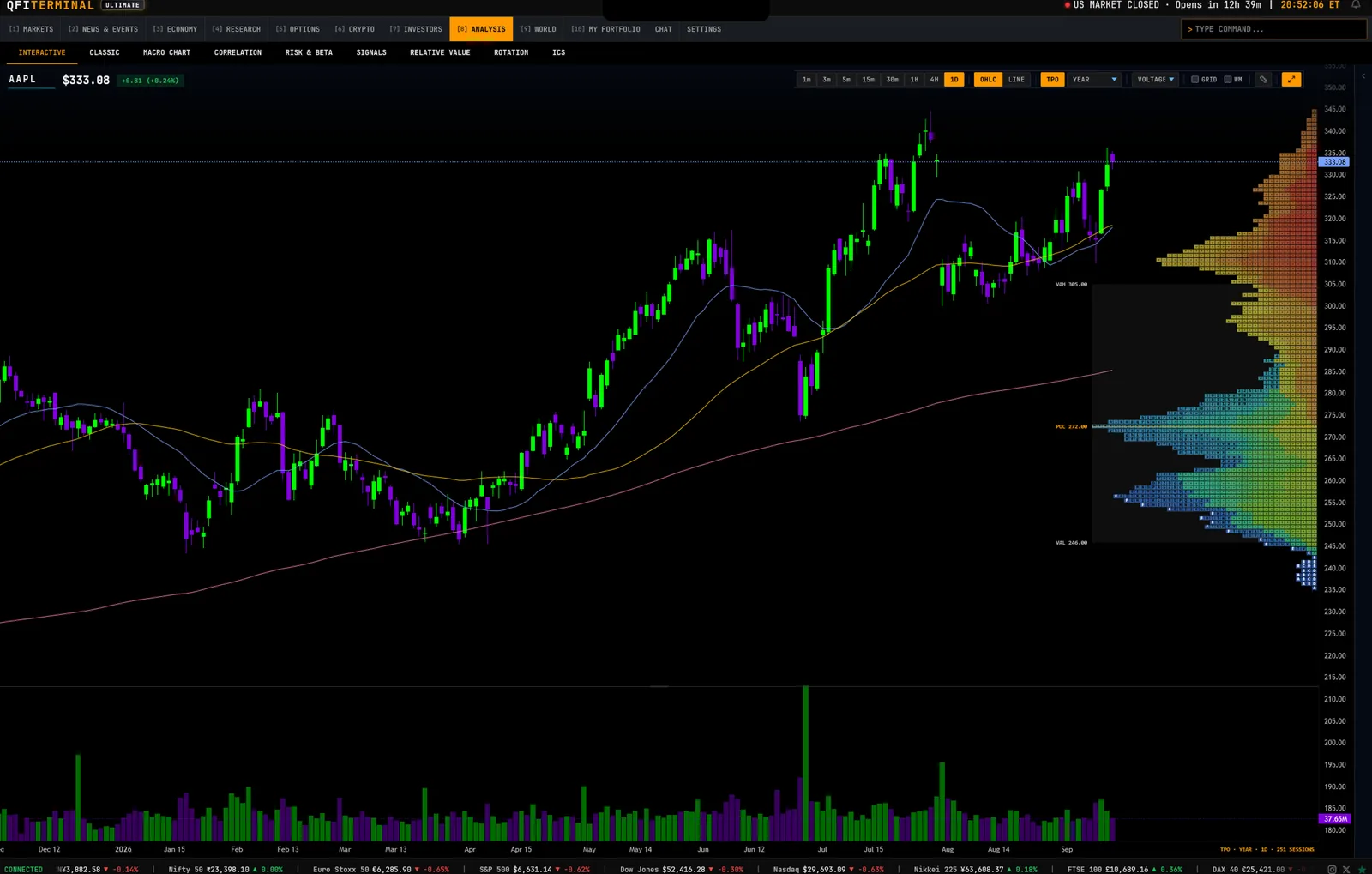Image resolution: width=1372 pixels, height=874 pixels.
Task: Toggle the TPO profile overlay
Action: pyautogui.click(x=1052, y=80)
